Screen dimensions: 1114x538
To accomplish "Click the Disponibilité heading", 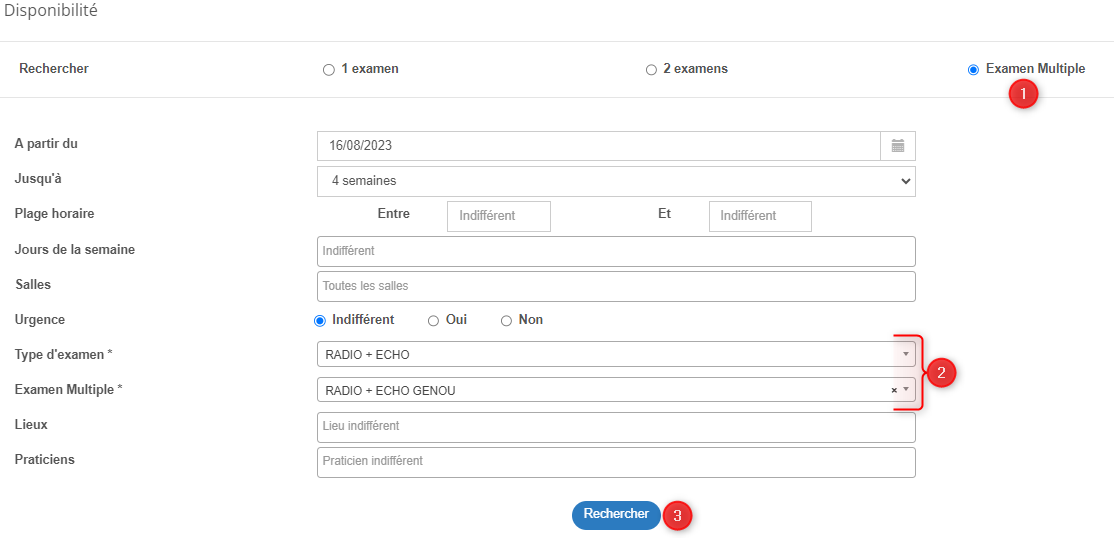I will 51,11.
